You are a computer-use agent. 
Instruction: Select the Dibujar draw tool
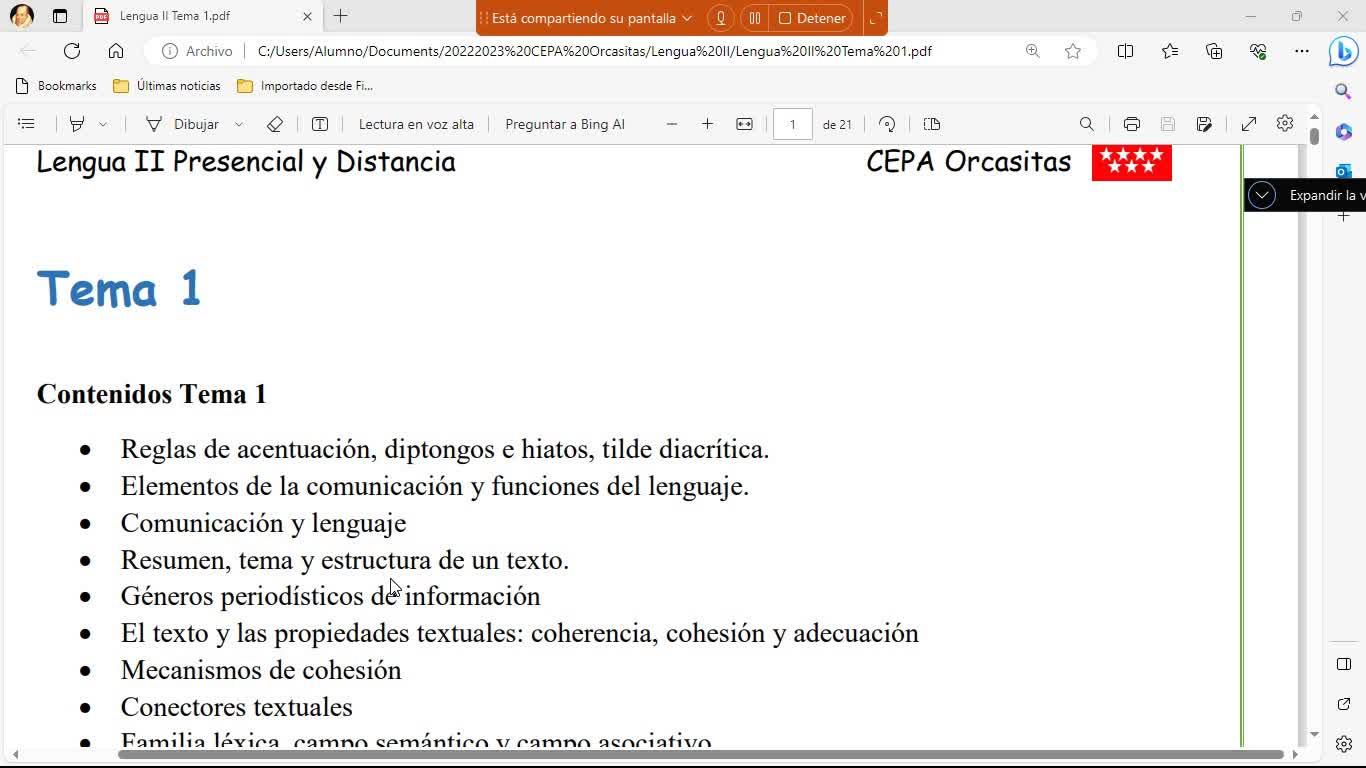(x=182, y=124)
